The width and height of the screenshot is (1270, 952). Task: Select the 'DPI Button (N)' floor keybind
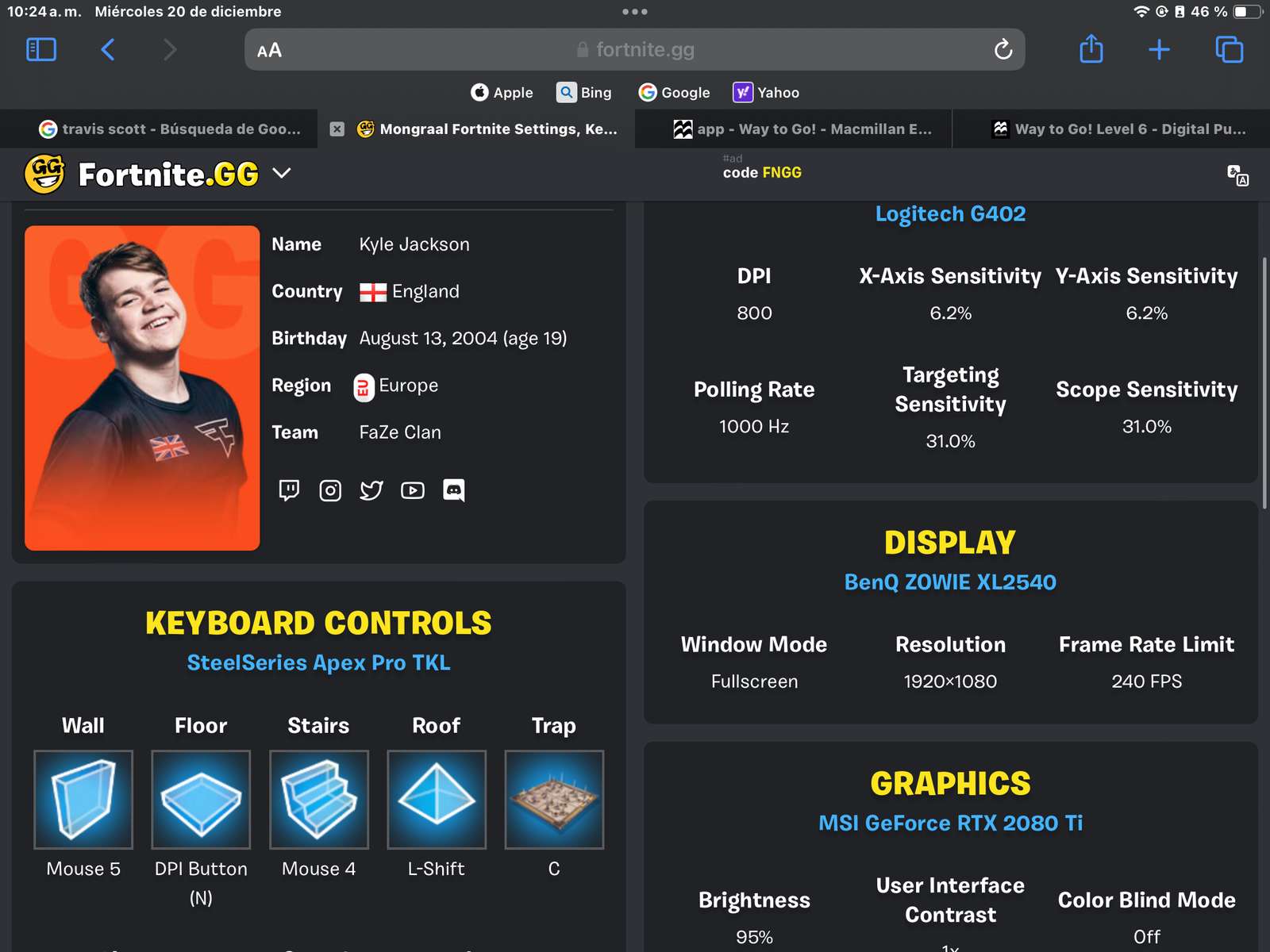[201, 883]
